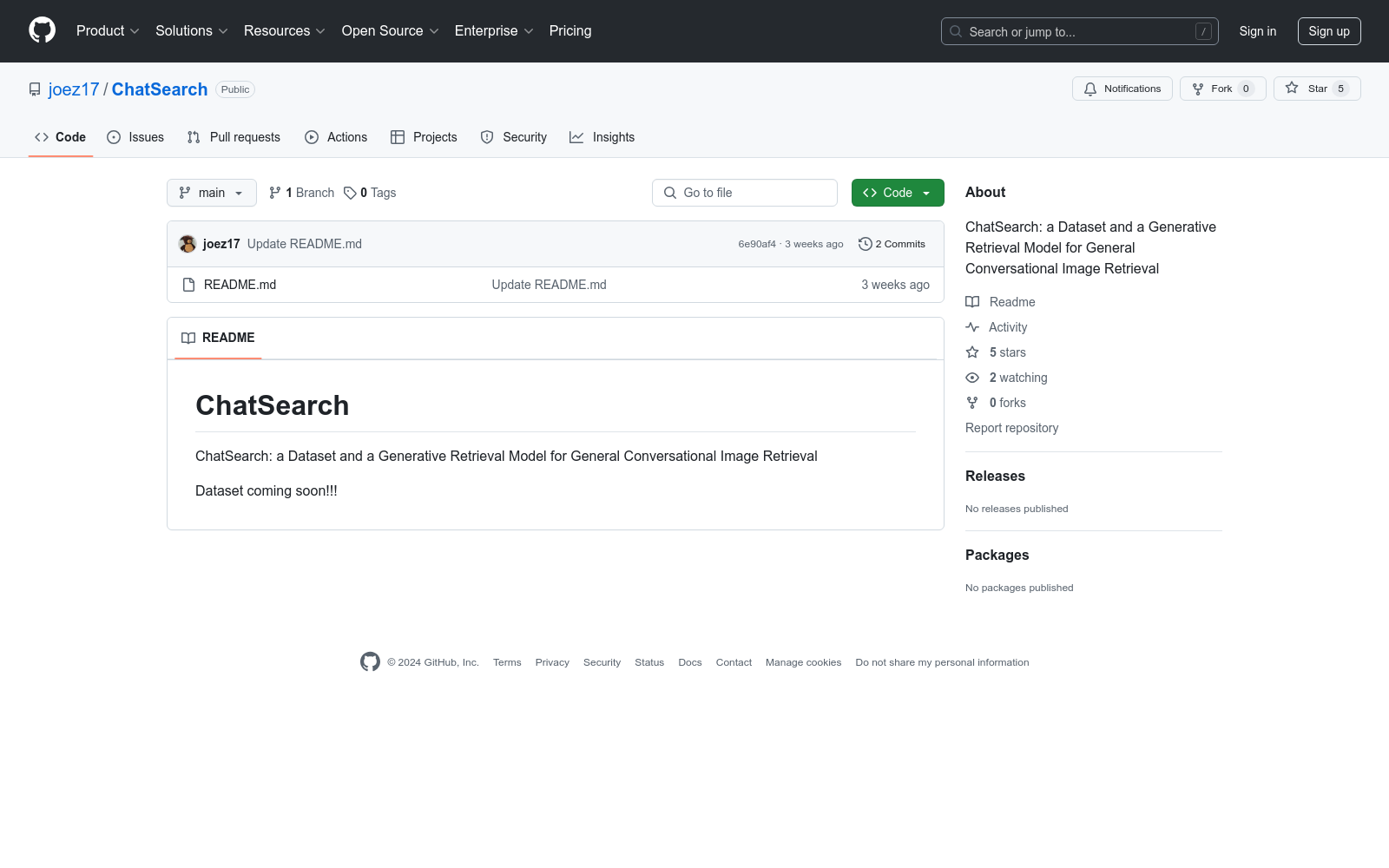Click the 3 weeks ago timestamp in README.md row
This screenshot has height=868, width=1389.
(895, 285)
